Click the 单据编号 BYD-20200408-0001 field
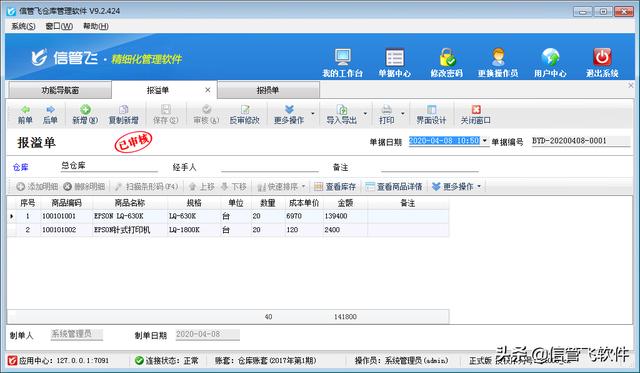Screen dimensions: 640x373 (581, 141)
